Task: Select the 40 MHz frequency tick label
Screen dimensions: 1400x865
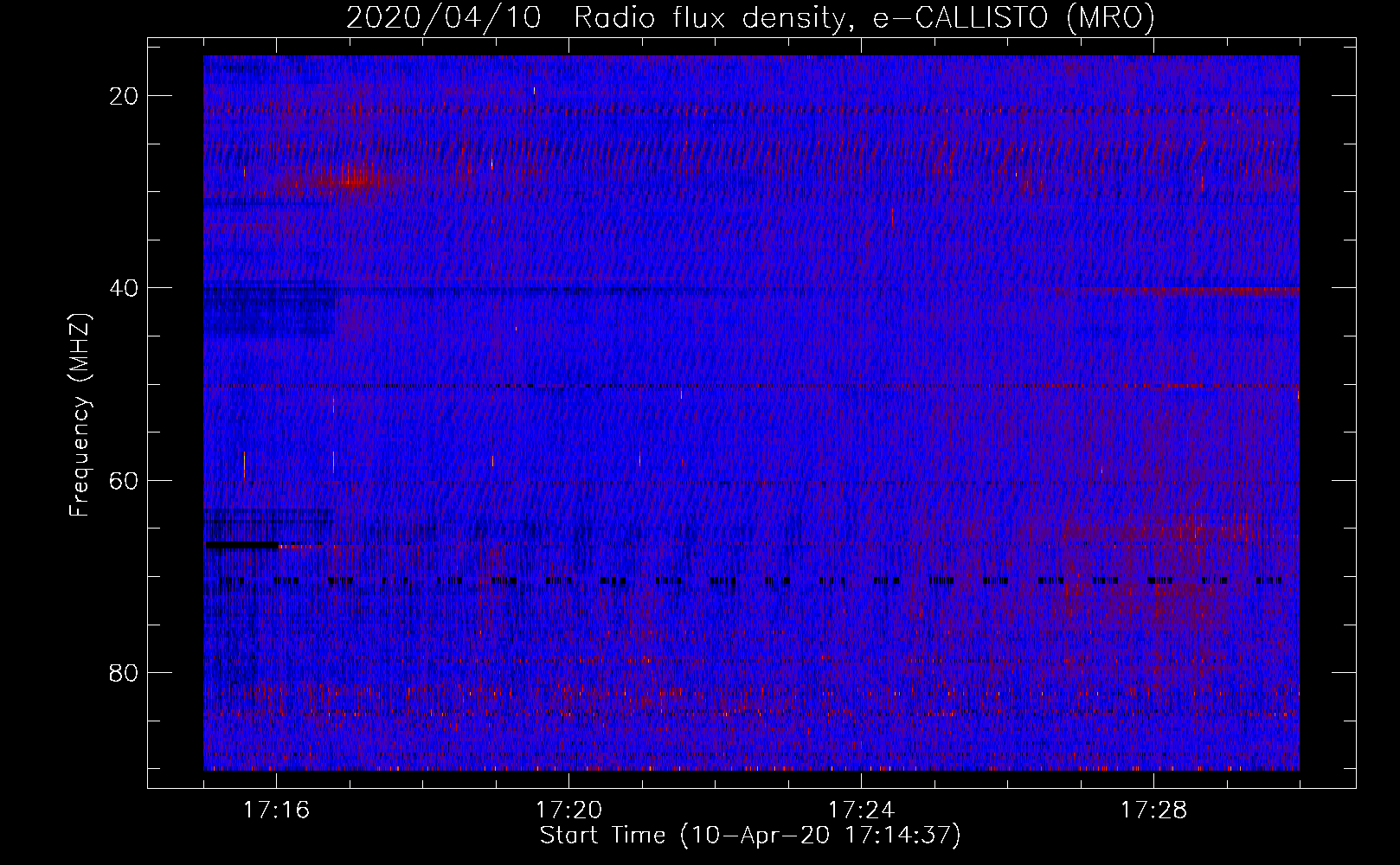Action: [x=125, y=288]
